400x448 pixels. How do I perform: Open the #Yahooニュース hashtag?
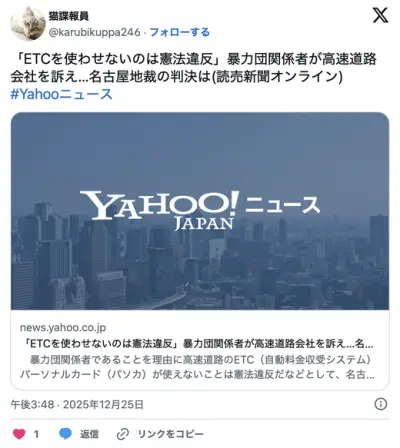click(x=61, y=94)
